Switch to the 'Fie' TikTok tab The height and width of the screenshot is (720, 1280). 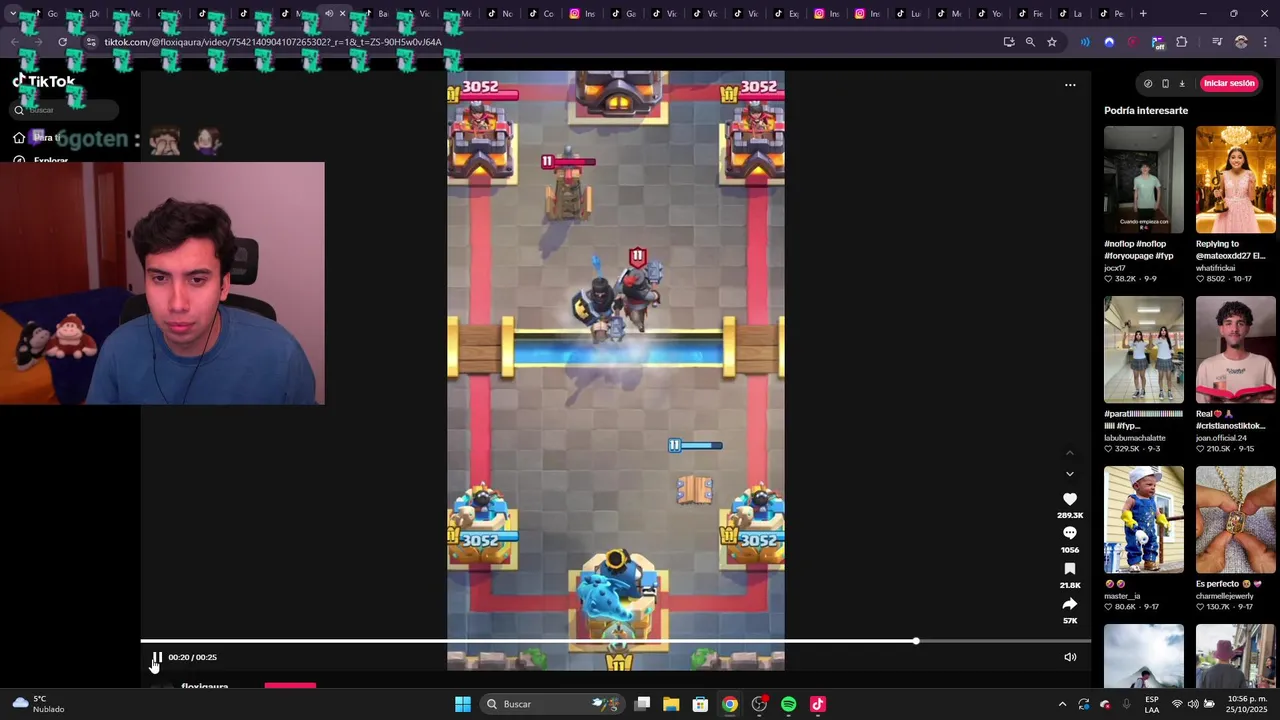pyautogui.click(x=1030, y=14)
